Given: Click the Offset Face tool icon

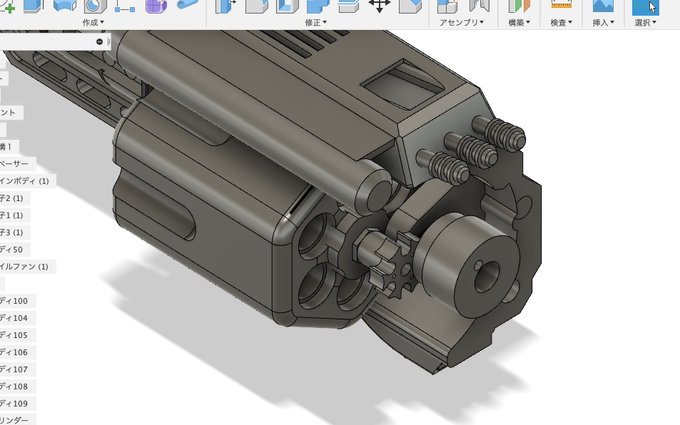Looking at the screenshot, I should 349,6.
